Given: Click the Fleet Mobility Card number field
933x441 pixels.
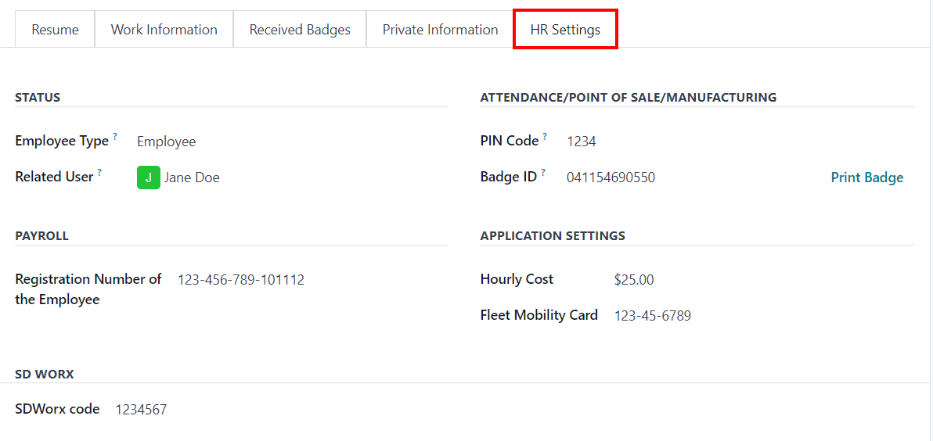Looking at the screenshot, I should tap(652, 316).
